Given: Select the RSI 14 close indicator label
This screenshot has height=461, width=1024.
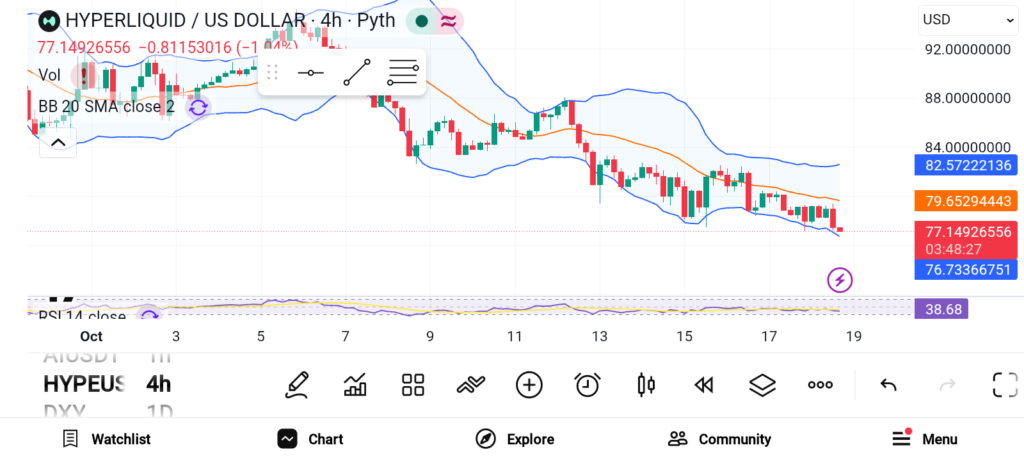Looking at the screenshot, I should (x=82, y=316).
